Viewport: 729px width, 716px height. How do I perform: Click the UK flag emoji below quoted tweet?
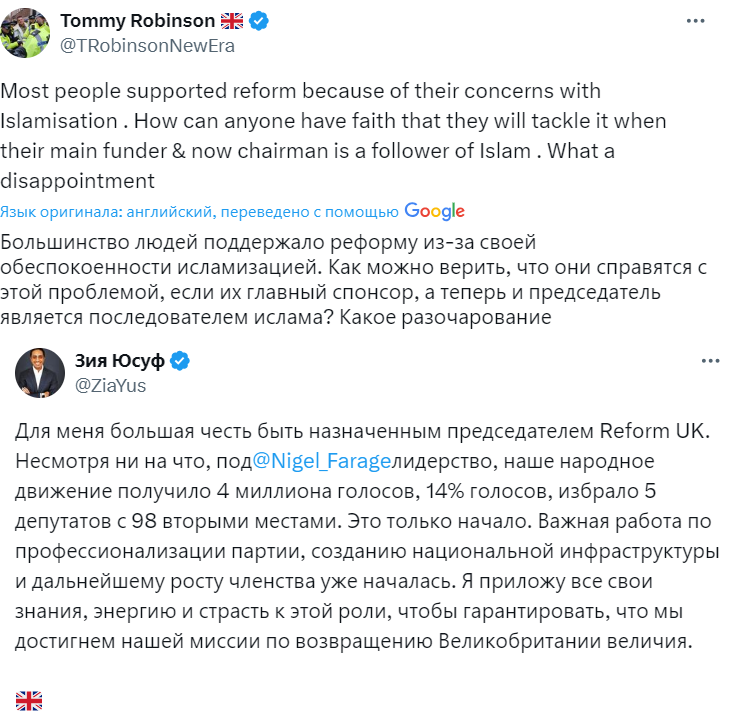29,701
